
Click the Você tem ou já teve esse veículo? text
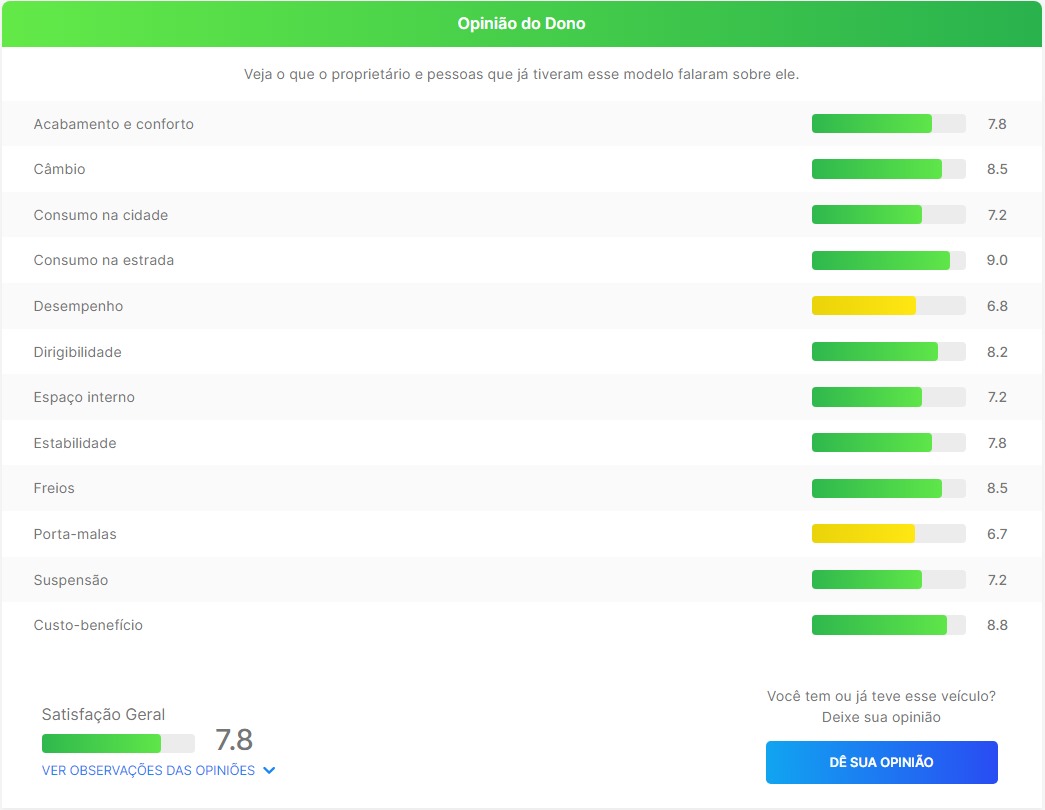[x=881, y=696]
